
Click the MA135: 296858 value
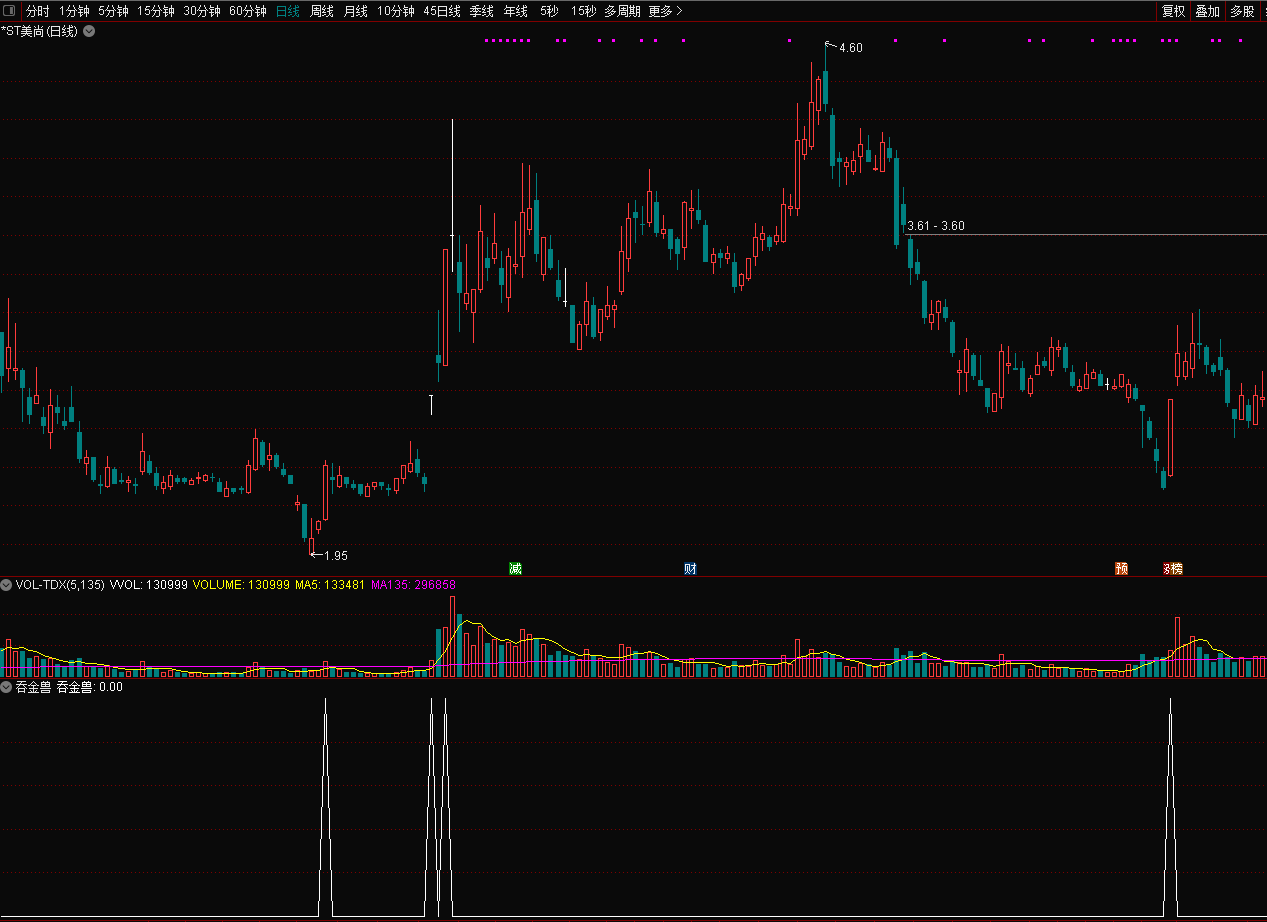pos(413,584)
